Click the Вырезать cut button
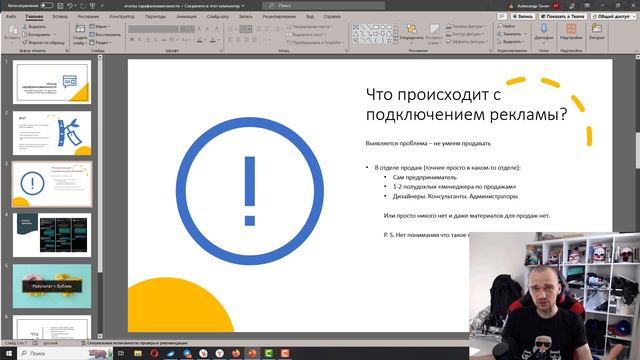 [x=34, y=27]
